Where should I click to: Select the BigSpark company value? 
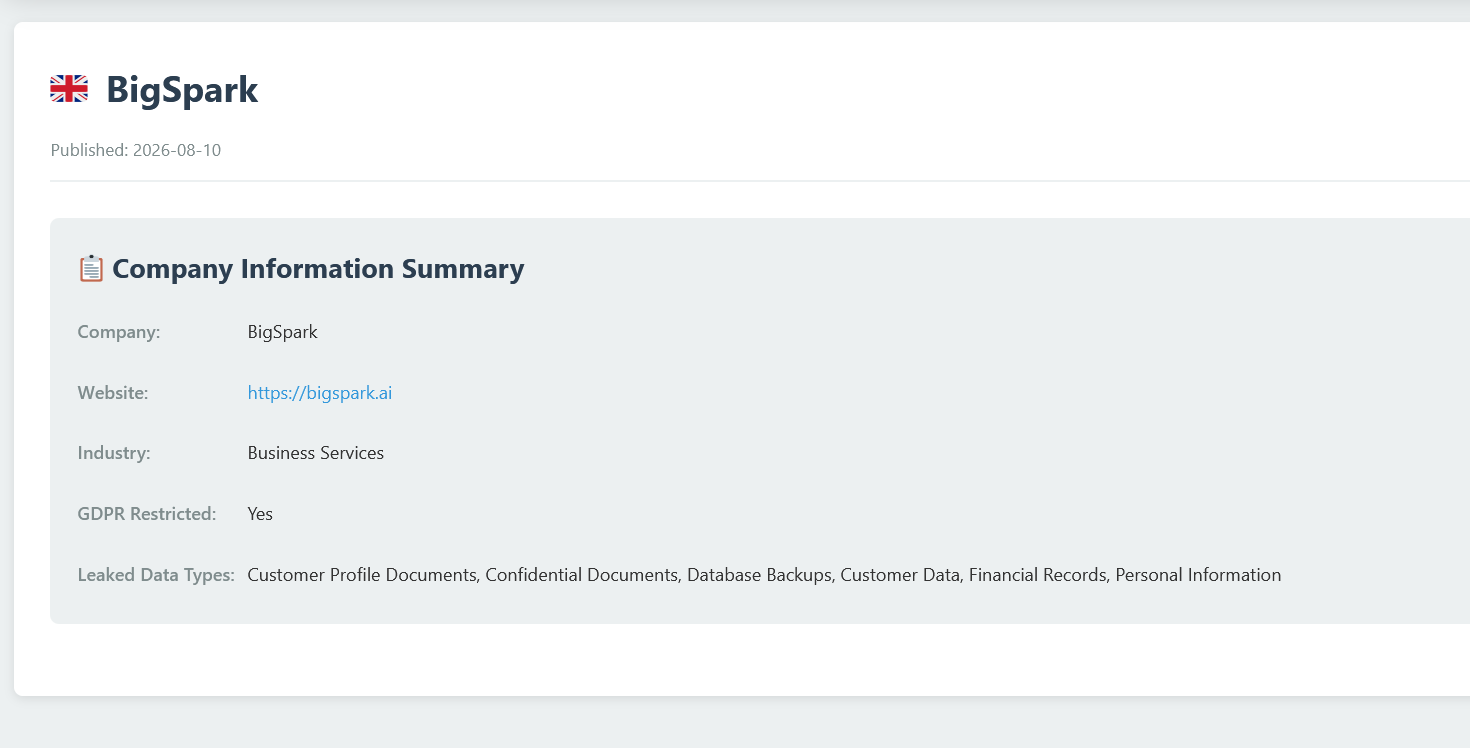(283, 332)
